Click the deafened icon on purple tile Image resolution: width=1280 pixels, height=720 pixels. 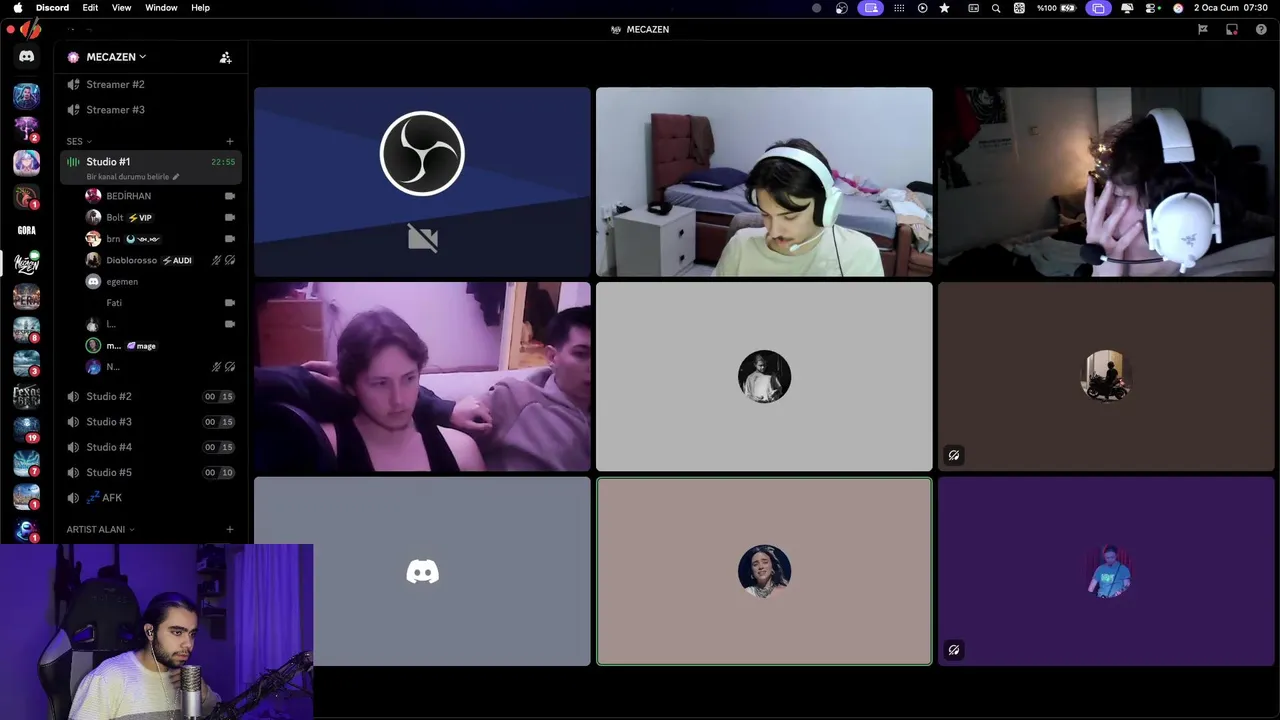(954, 650)
